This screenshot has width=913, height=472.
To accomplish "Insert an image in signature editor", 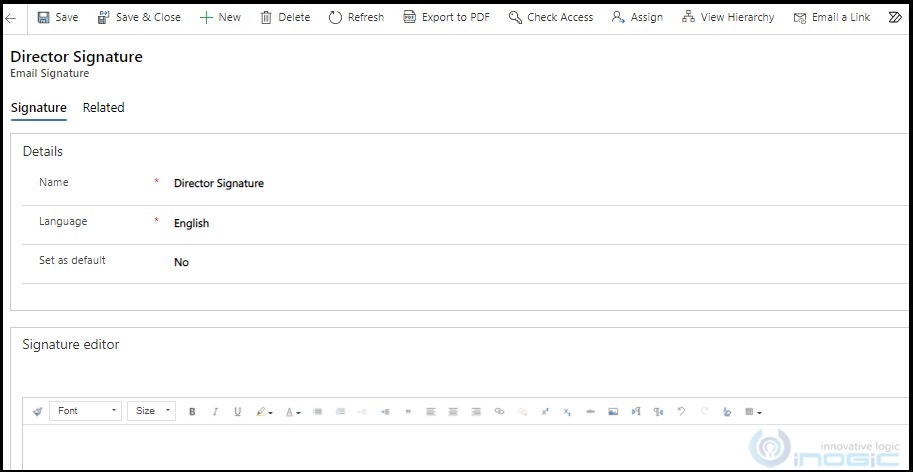I will [x=613, y=411].
